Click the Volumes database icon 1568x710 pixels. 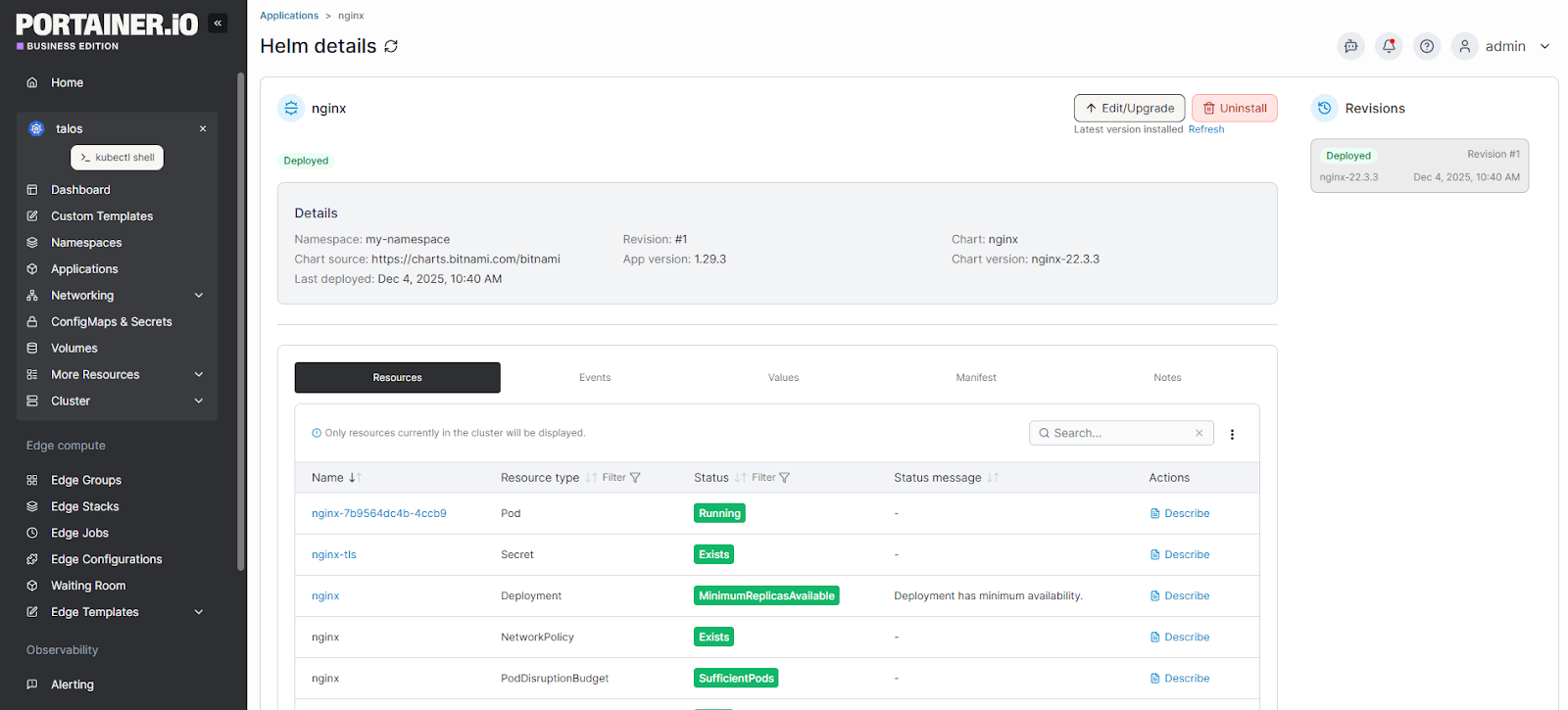[x=32, y=349]
